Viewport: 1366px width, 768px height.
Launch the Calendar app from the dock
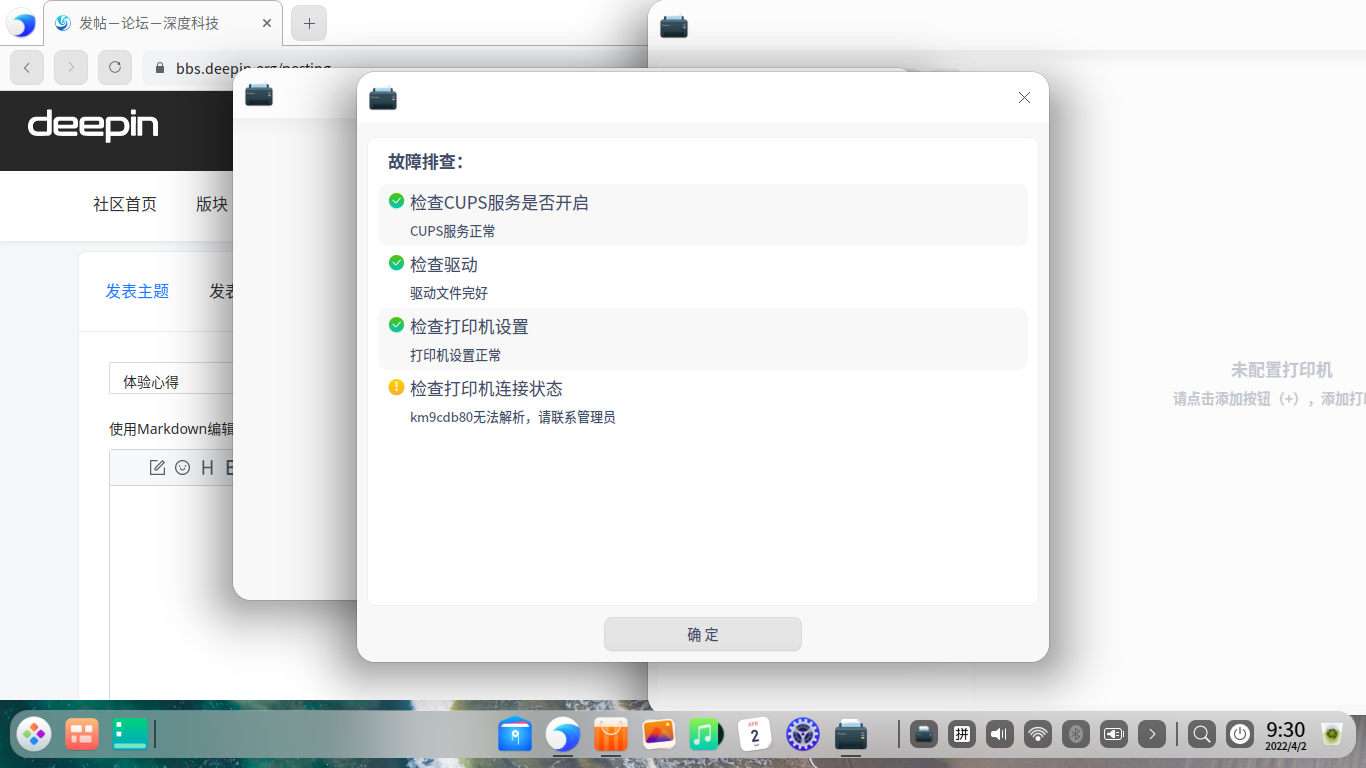(x=754, y=734)
